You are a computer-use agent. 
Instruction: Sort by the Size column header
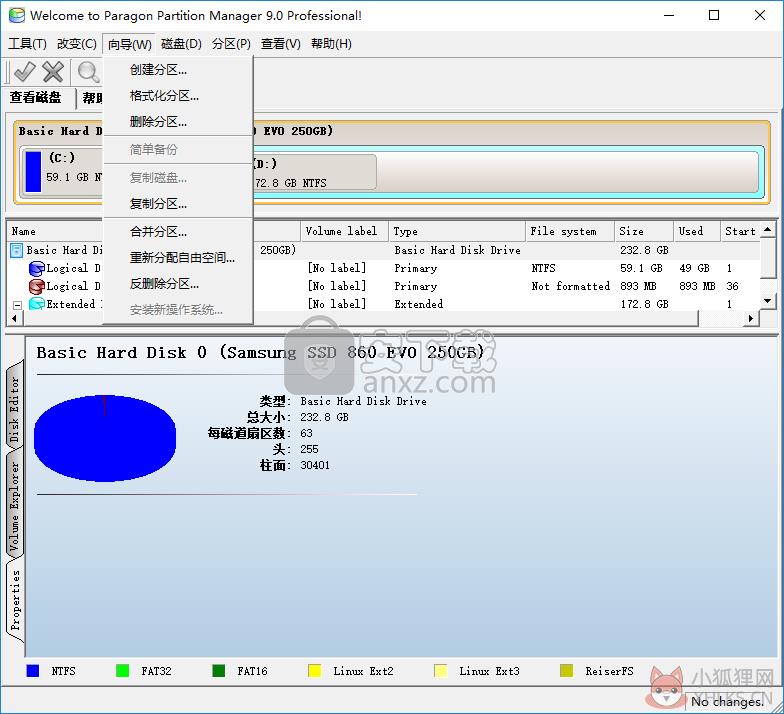click(644, 231)
